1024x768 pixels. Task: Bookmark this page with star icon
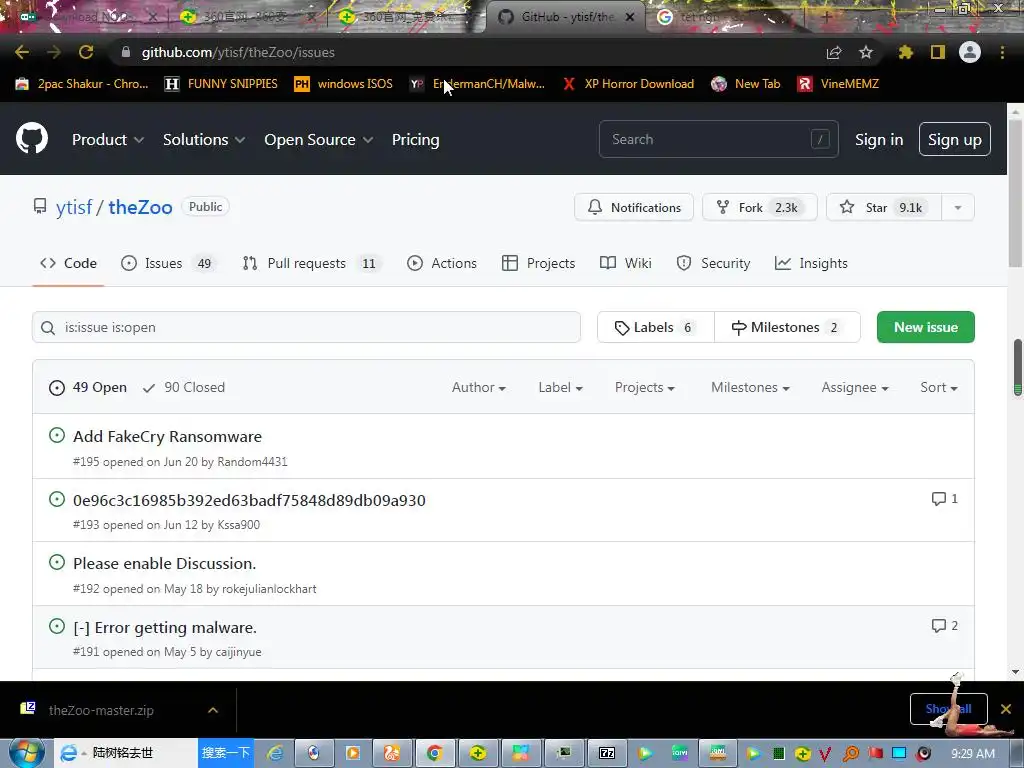coord(866,52)
